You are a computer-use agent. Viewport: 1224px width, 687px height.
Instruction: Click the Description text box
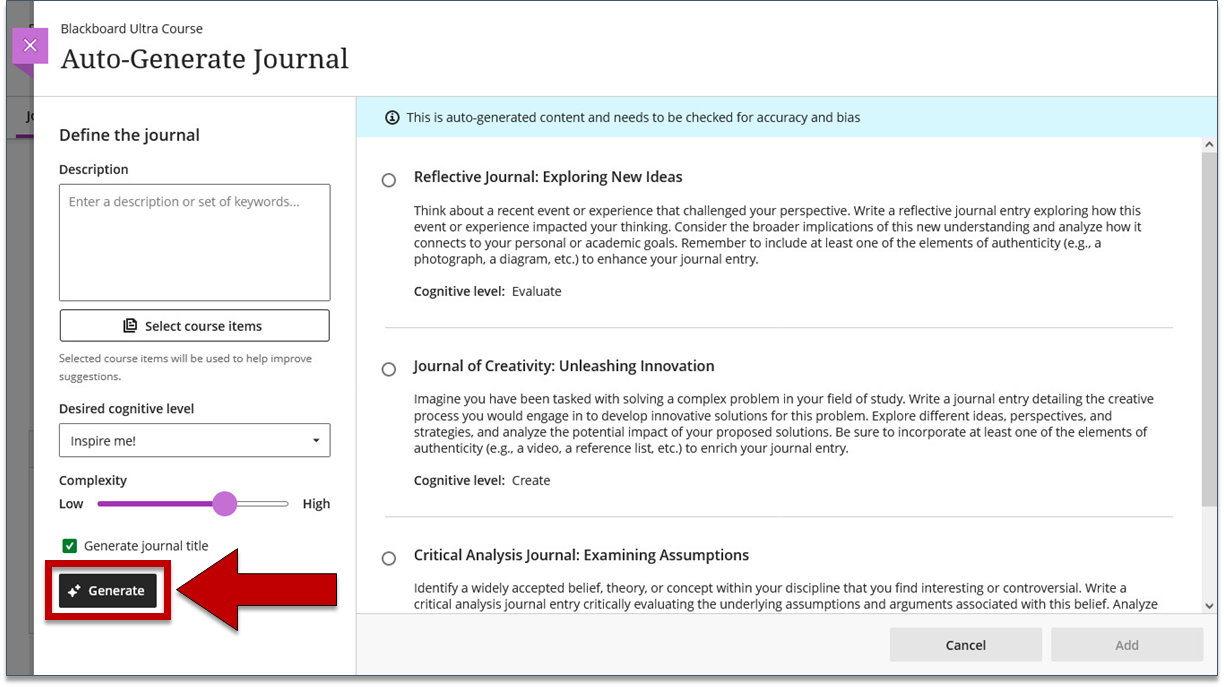195,242
